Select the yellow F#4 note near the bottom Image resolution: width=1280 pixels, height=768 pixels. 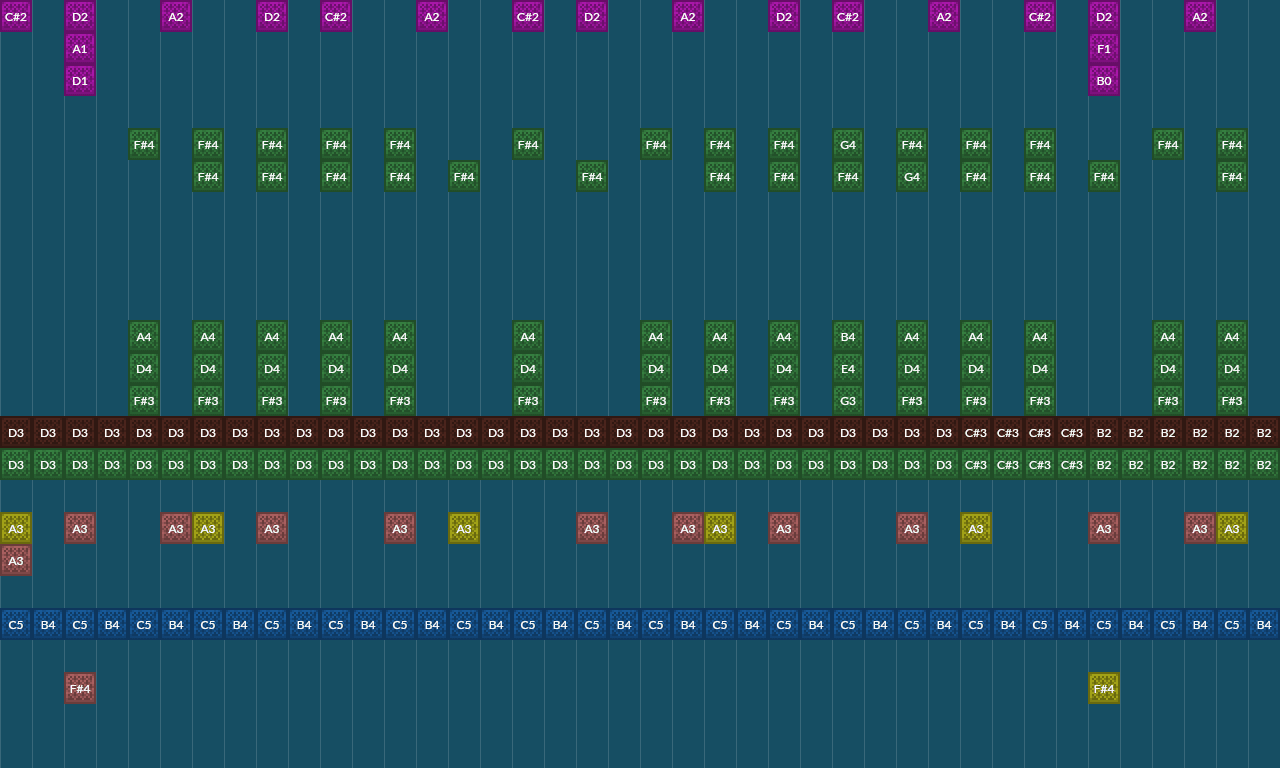click(1104, 689)
